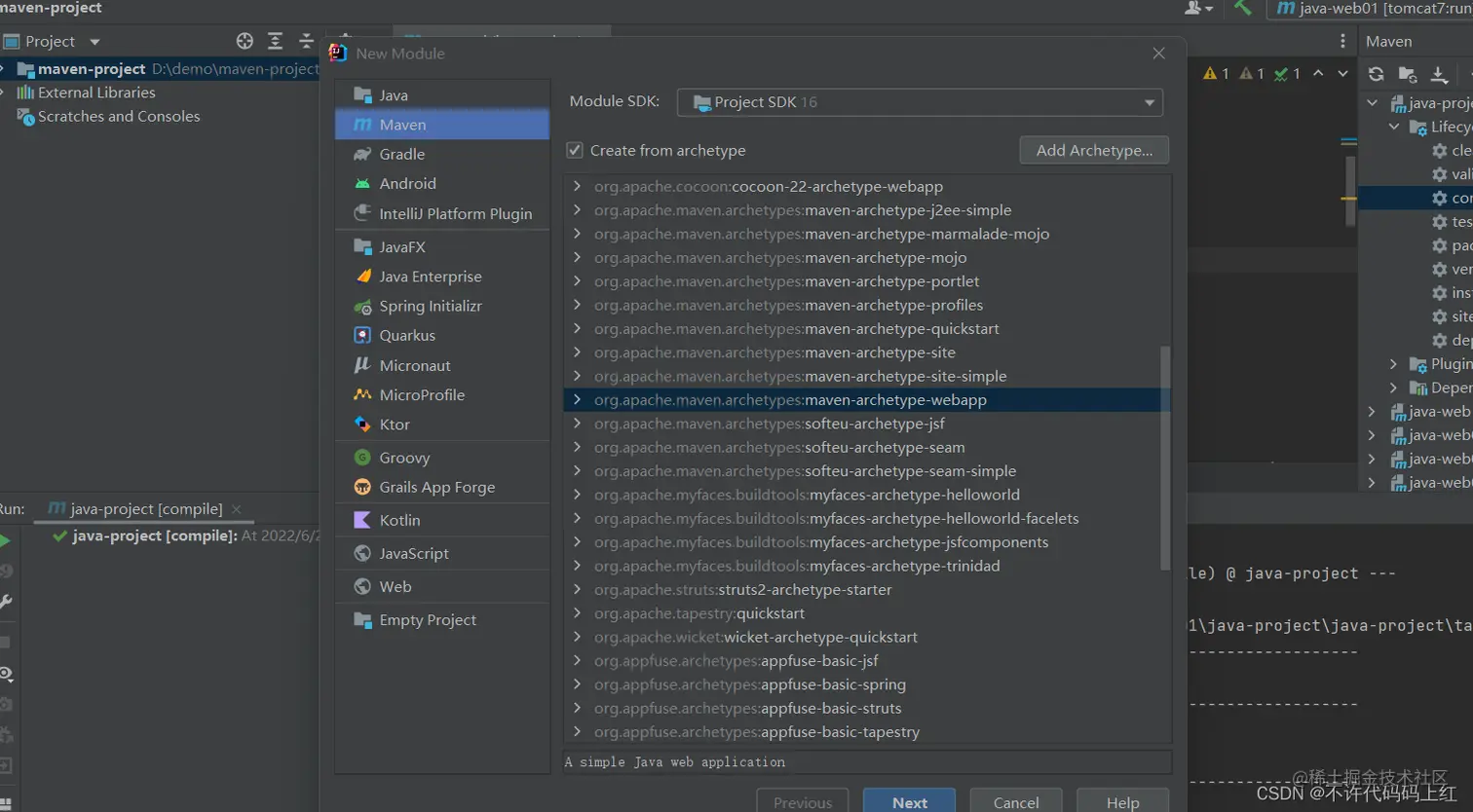The height and width of the screenshot is (812, 1473).
Task: Expand the Plugins node in Maven panel
Action: pyautogui.click(x=1393, y=364)
